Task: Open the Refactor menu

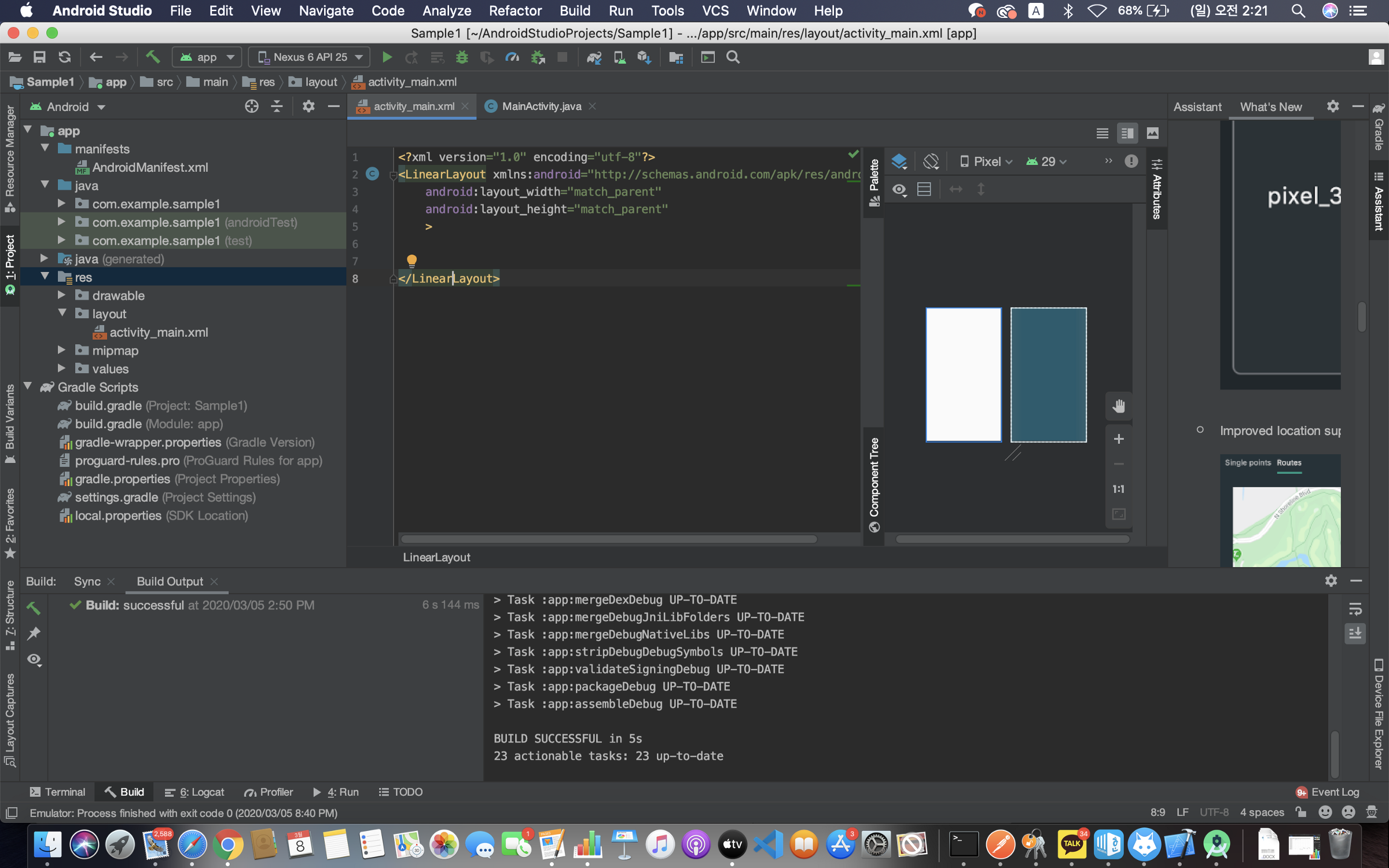Action: pos(515,10)
